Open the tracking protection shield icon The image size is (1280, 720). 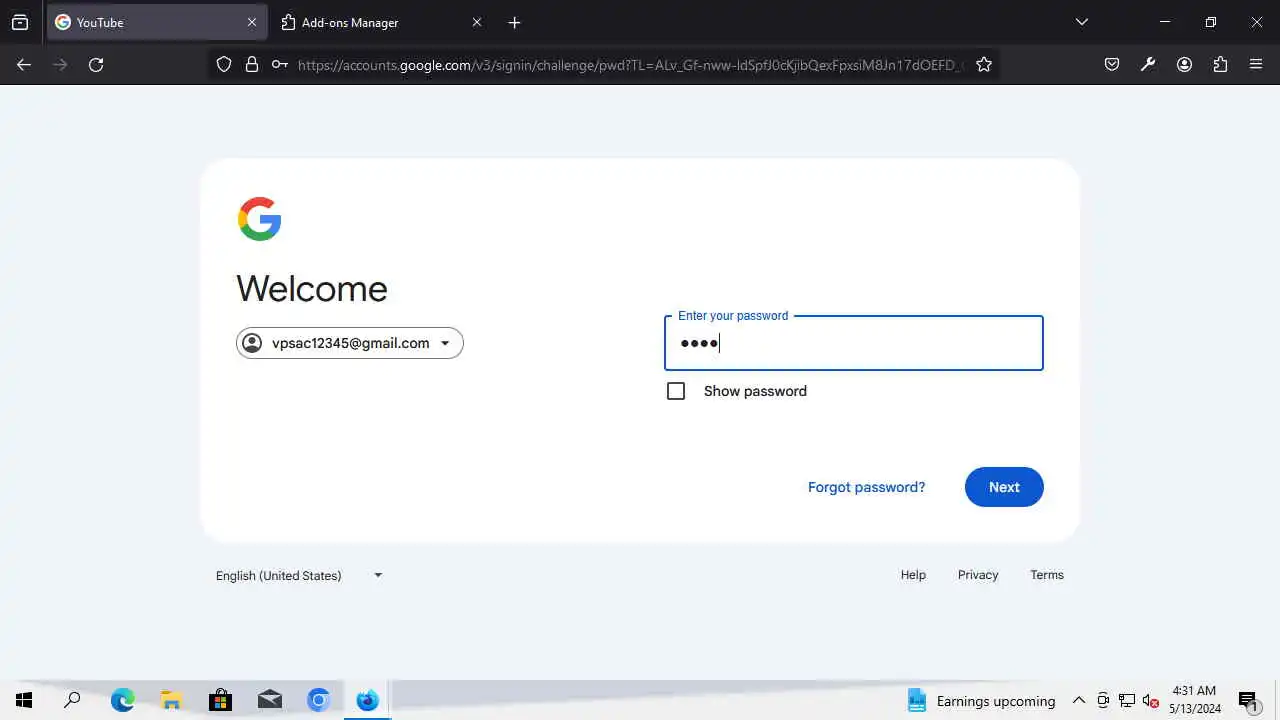click(224, 64)
